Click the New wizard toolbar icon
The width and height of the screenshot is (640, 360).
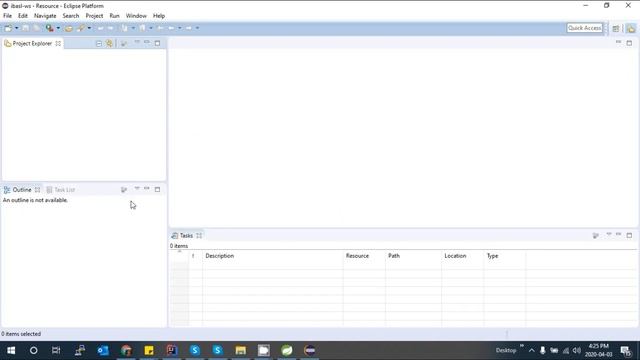[8, 28]
